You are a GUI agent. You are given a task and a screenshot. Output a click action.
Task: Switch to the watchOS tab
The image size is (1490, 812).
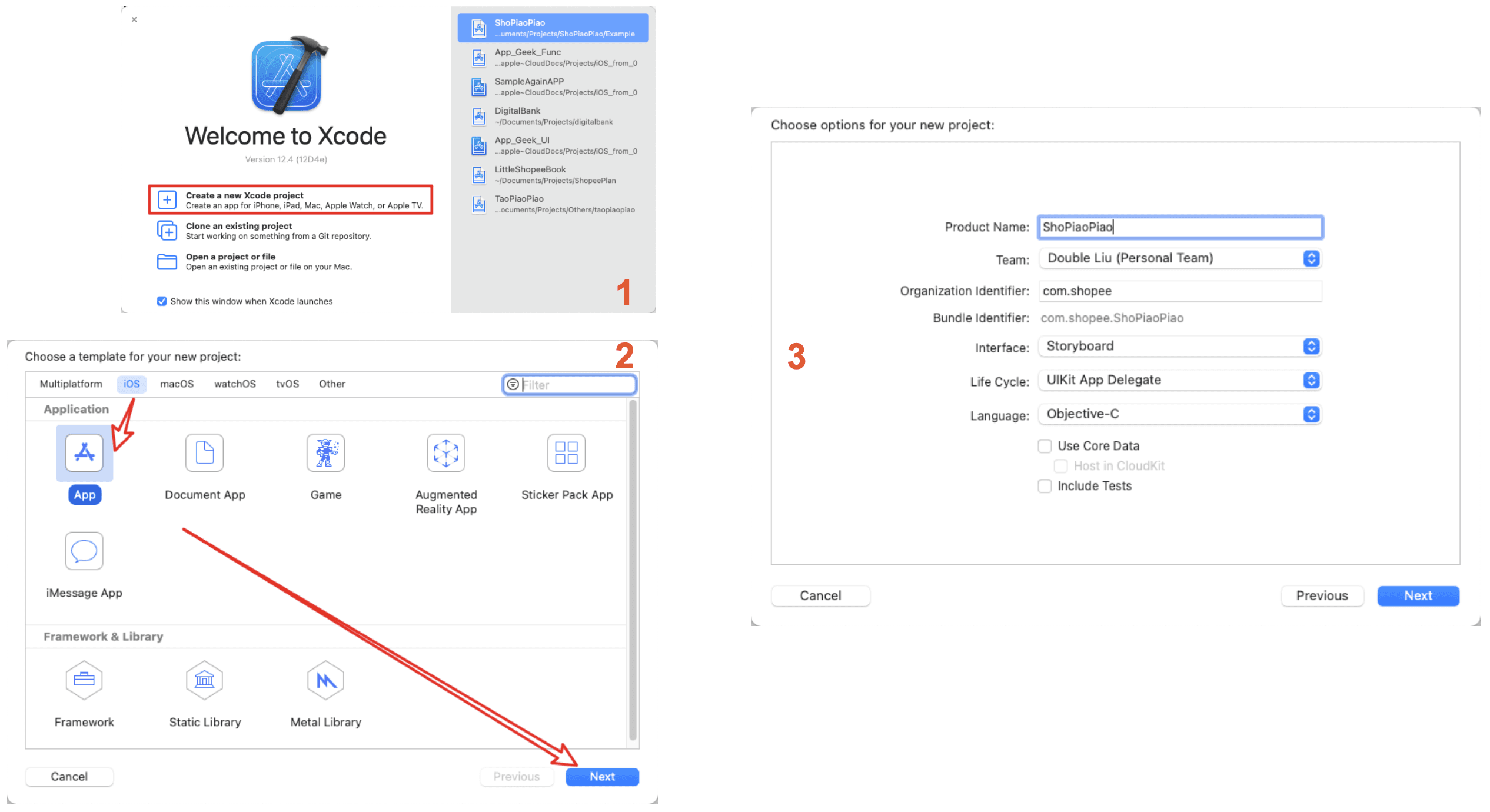(x=235, y=384)
